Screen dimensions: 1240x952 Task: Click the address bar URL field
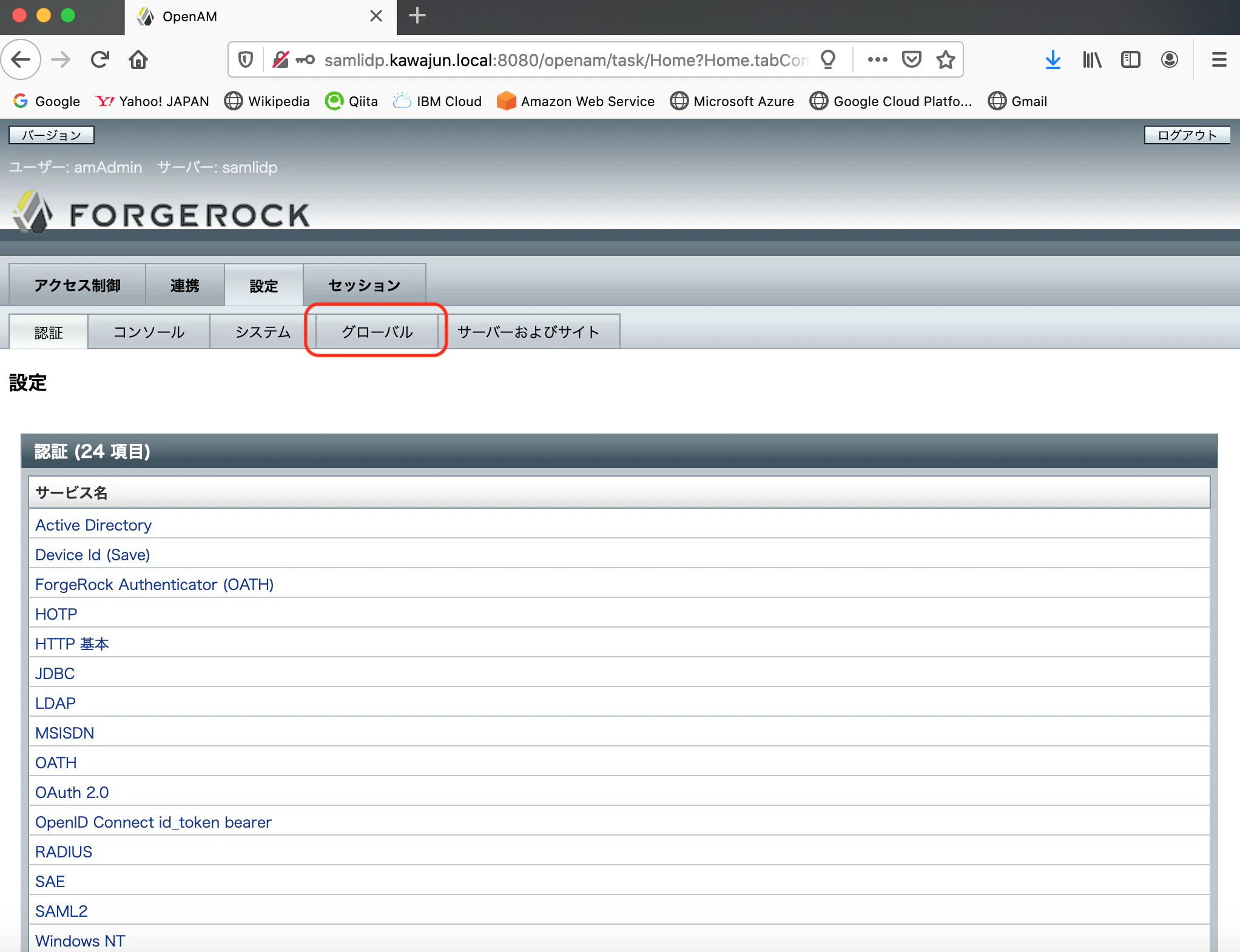click(565, 60)
